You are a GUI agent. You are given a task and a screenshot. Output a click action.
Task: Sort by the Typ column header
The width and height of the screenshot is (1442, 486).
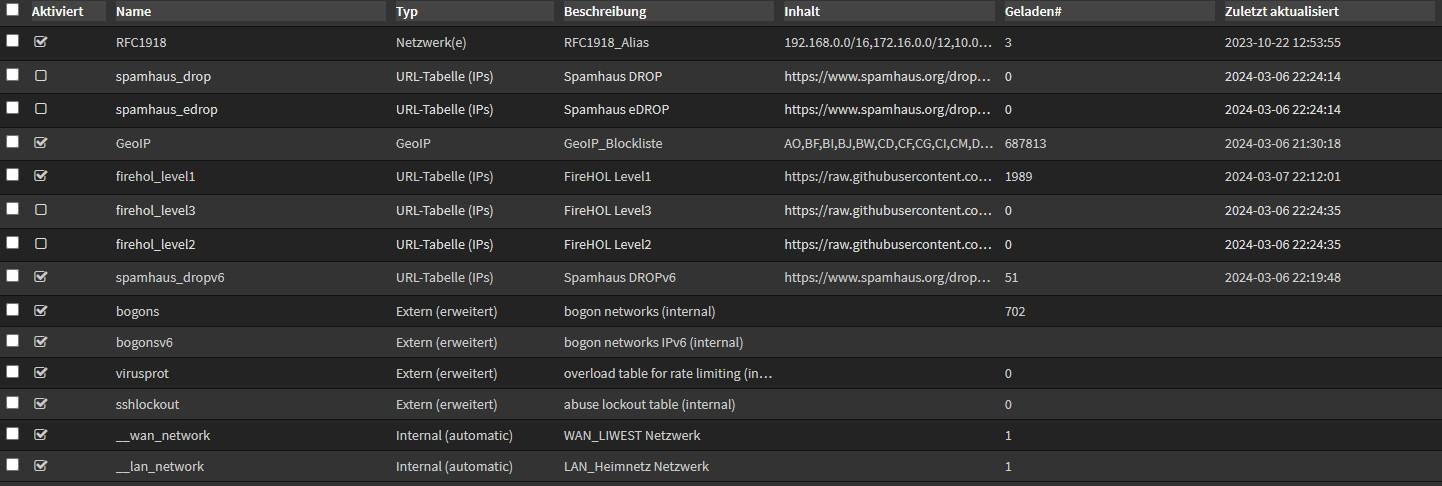(407, 12)
